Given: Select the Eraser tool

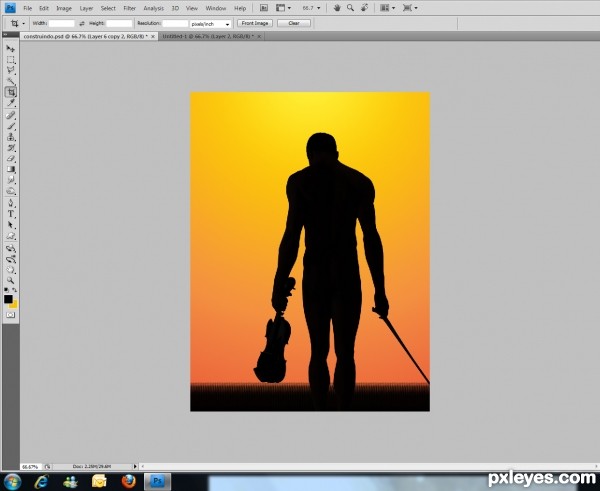Looking at the screenshot, I should click(10, 158).
